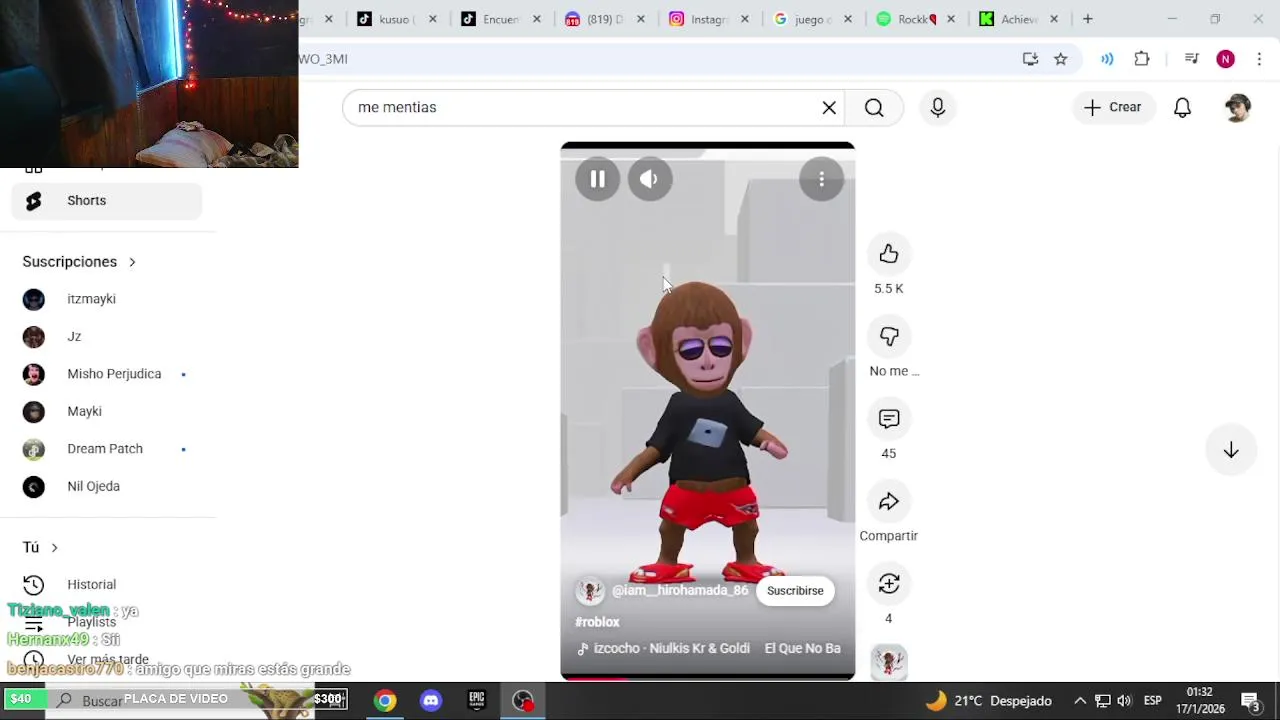Screen dimensions: 1280x720
Task: Show hidden system tray icons
Action: tap(1080, 701)
